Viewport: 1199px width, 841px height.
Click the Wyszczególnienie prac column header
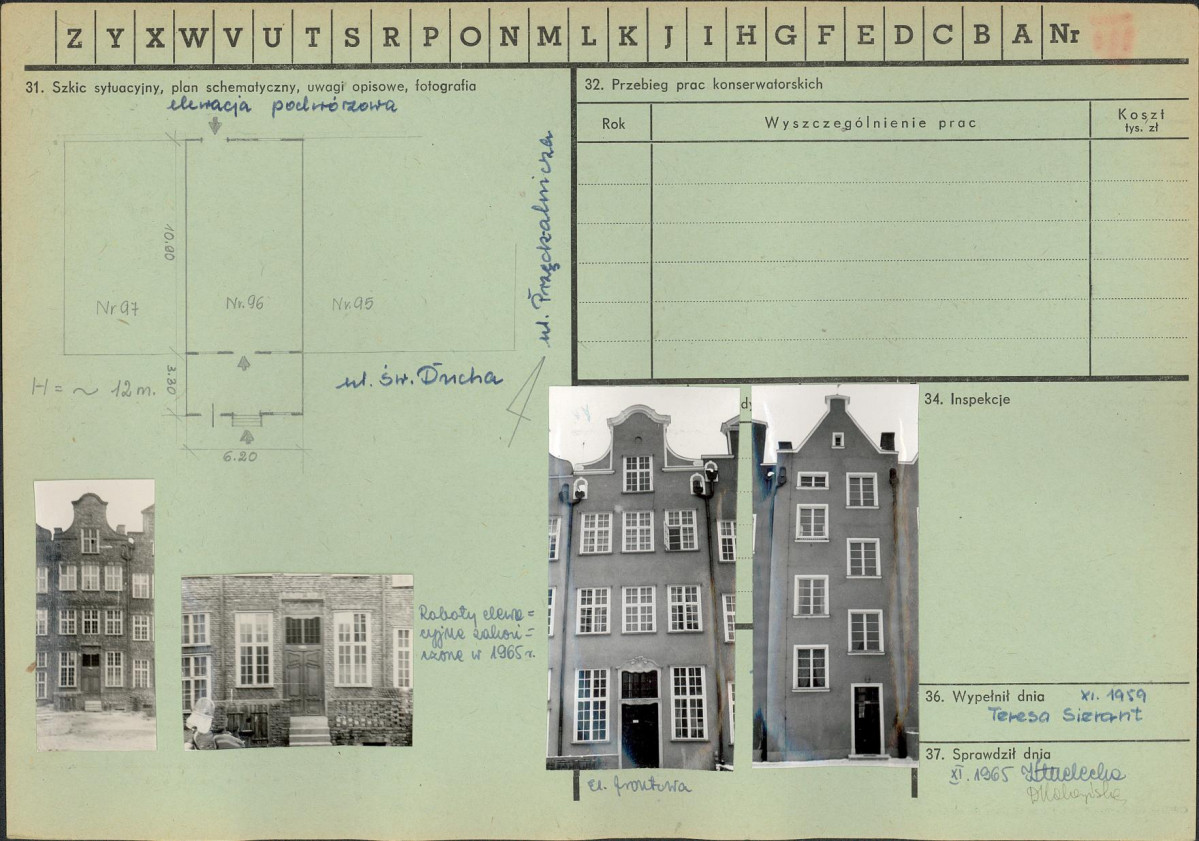tap(870, 123)
